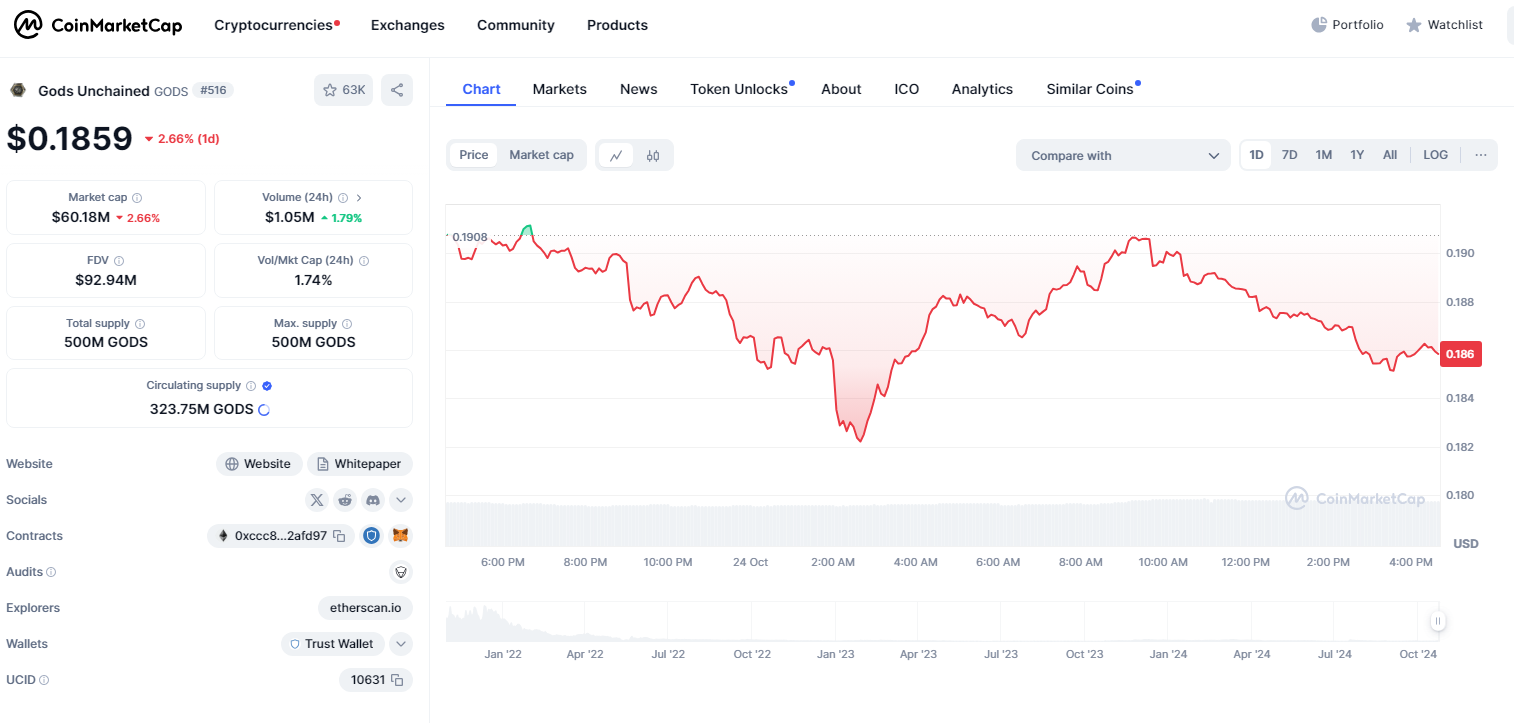The height and width of the screenshot is (723, 1514).
Task: Open Community nav menu
Action: [x=516, y=25]
